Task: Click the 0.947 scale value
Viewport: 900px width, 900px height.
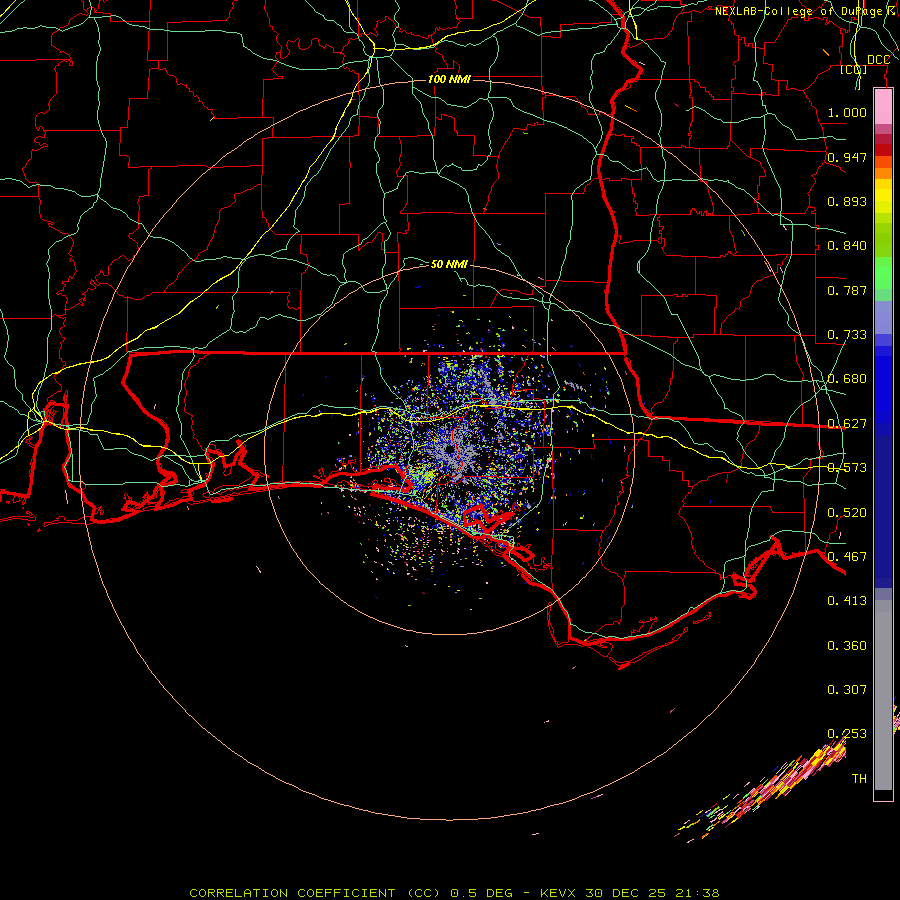Action: (x=847, y=157)
